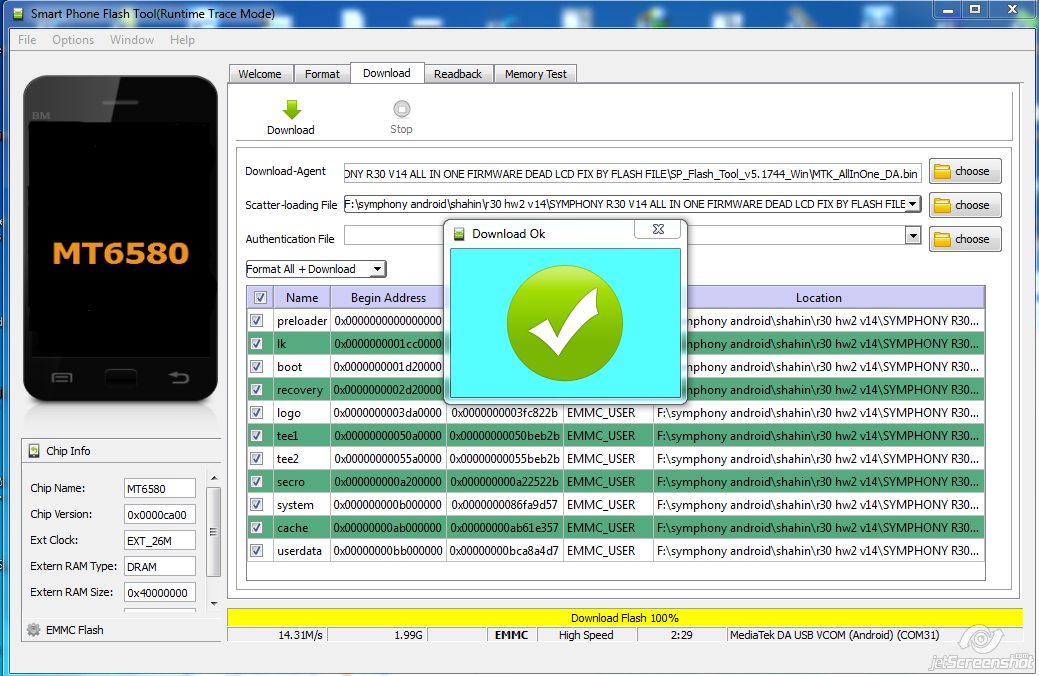
Task: Click the Stop icon
Action: (x=402, y=109)
